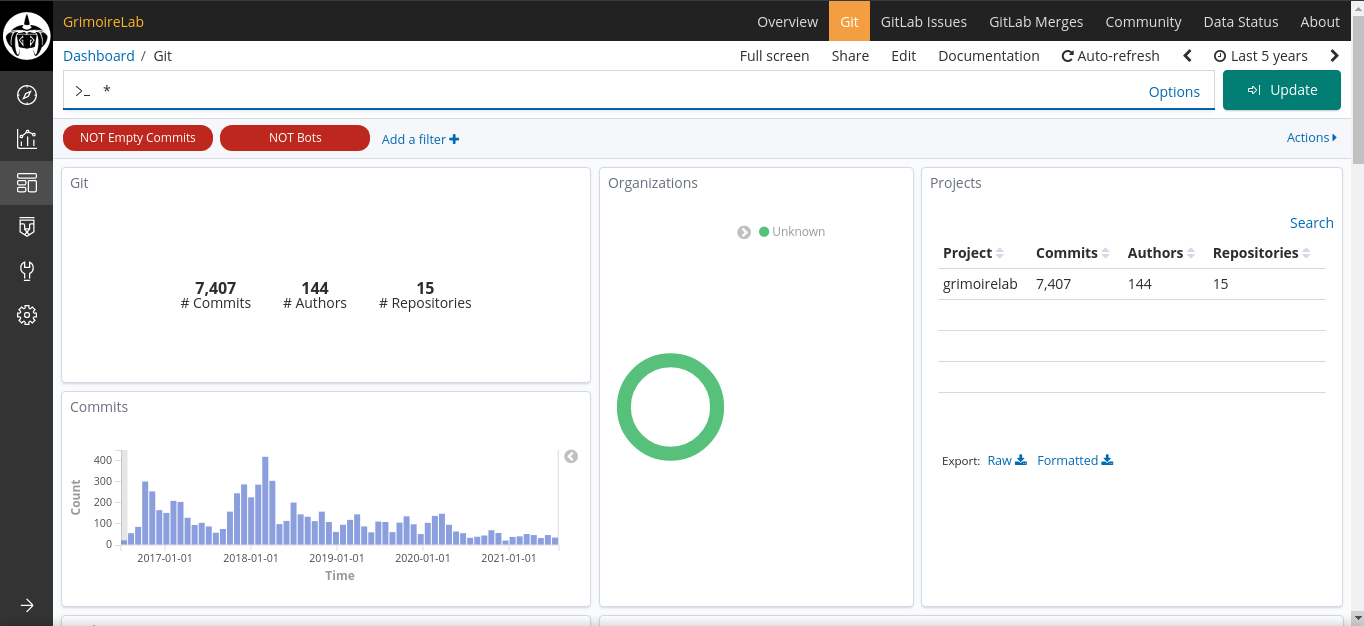The height and width of the screenshot is (626, 1364).
Task: Step time range forward with right chevron
Action: coord(1334,56)
